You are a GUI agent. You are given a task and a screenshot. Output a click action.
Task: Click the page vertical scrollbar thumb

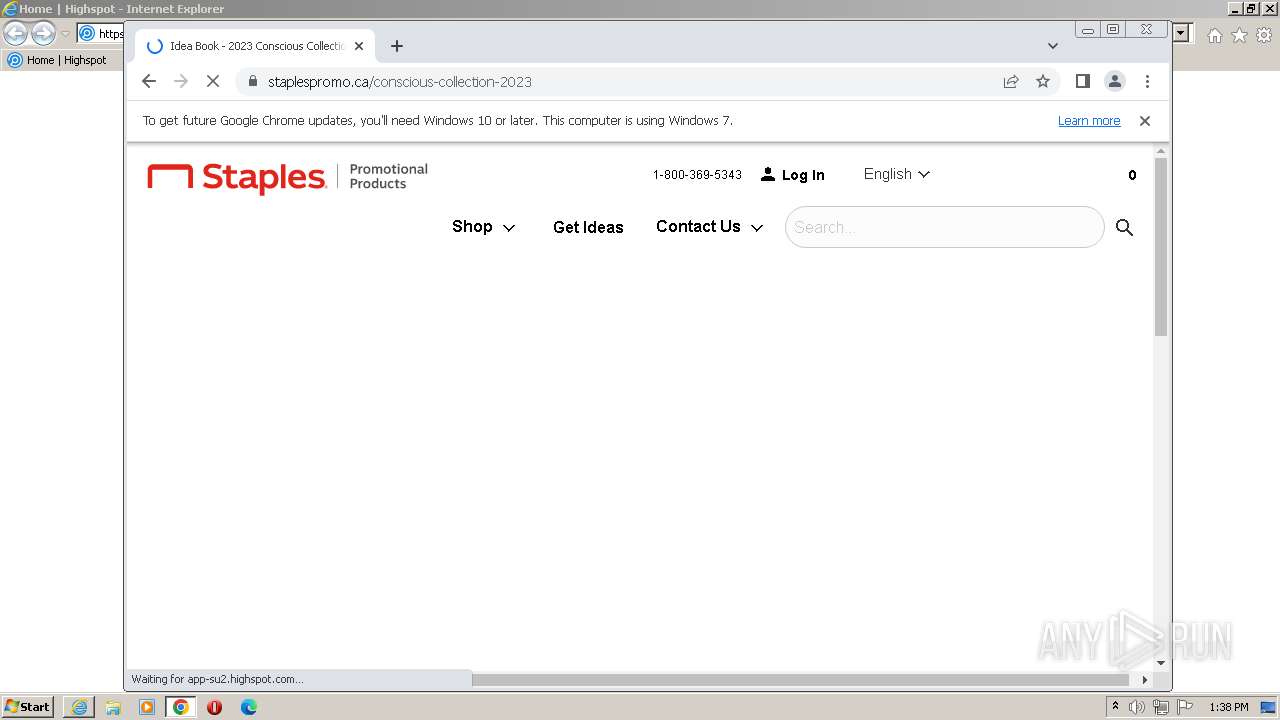pos(1160,246)
